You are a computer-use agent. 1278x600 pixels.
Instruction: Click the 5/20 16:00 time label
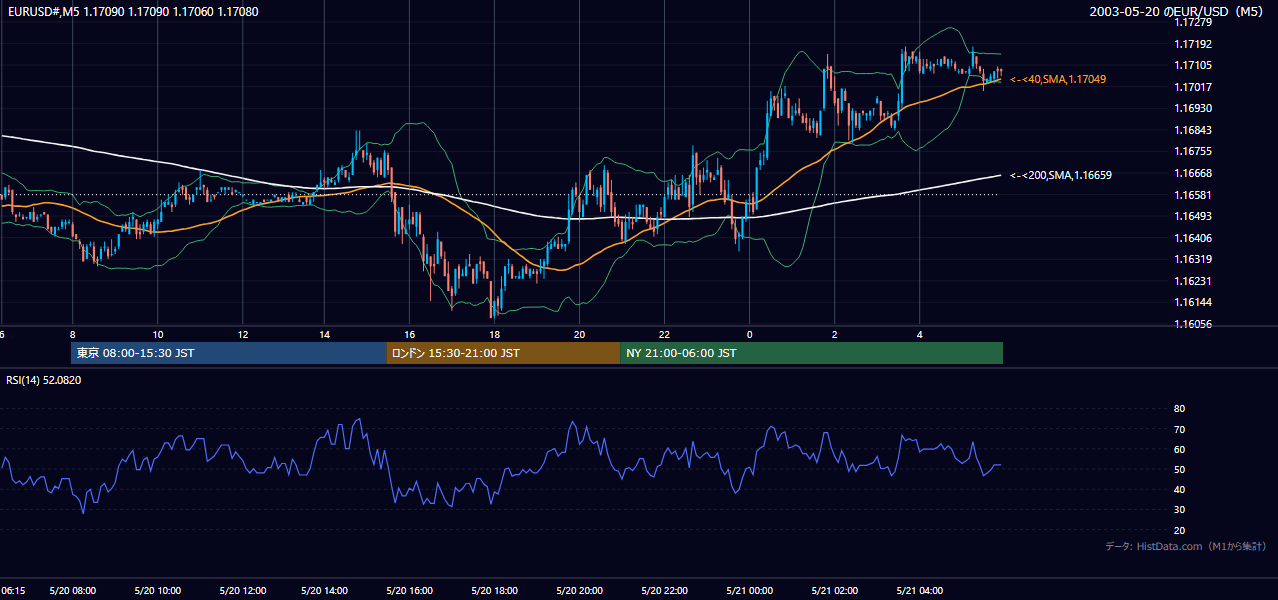coord(410,591)
